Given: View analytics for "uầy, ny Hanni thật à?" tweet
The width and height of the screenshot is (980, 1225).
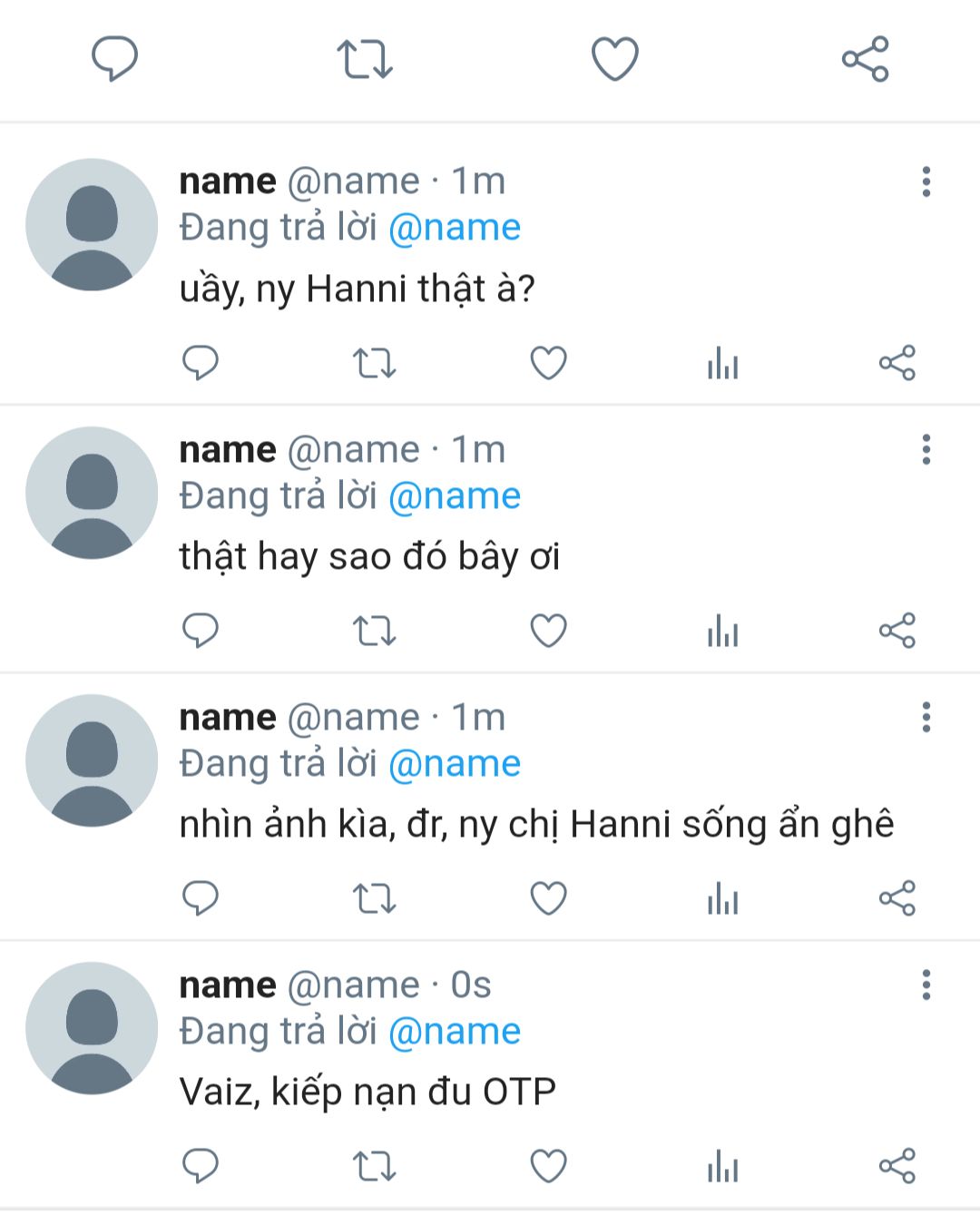Looking at the screenshot, I should pyautogui.click(x=722, y=363).
